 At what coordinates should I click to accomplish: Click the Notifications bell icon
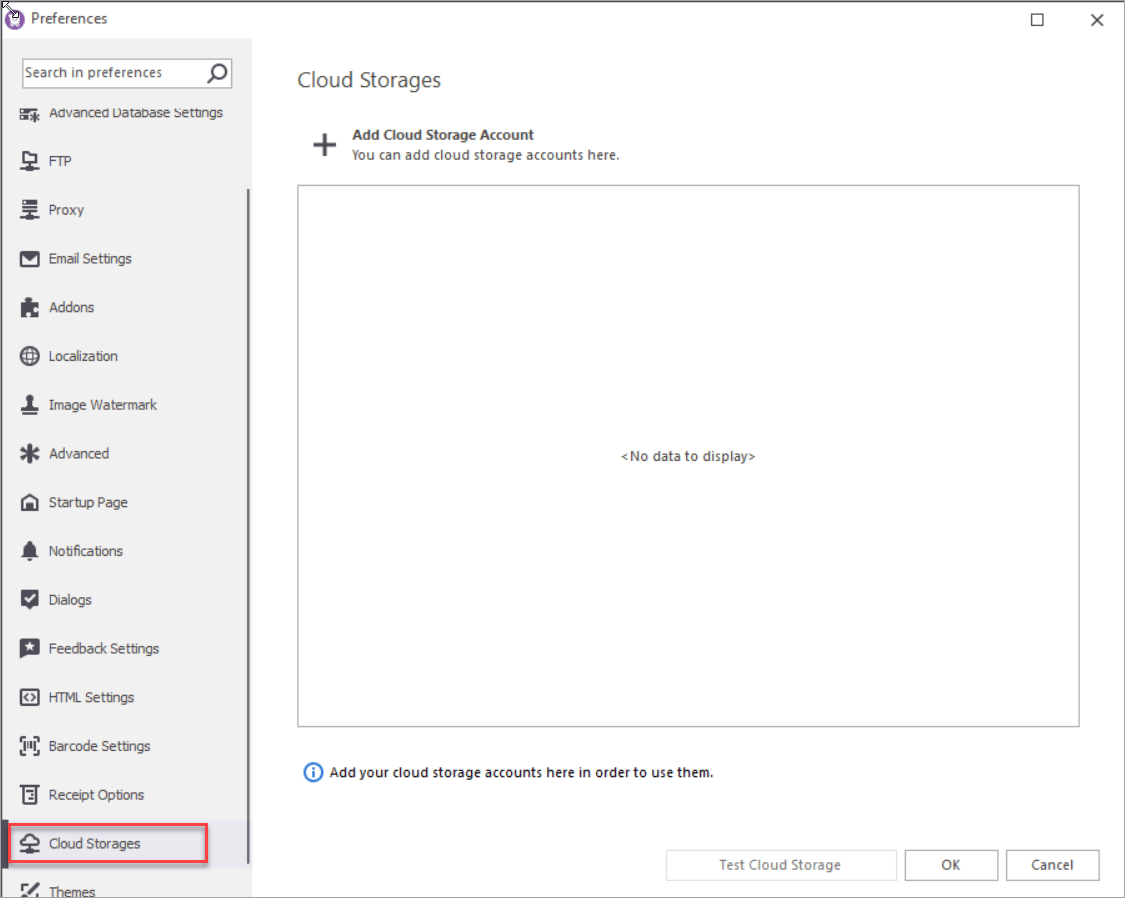point(29,552)
